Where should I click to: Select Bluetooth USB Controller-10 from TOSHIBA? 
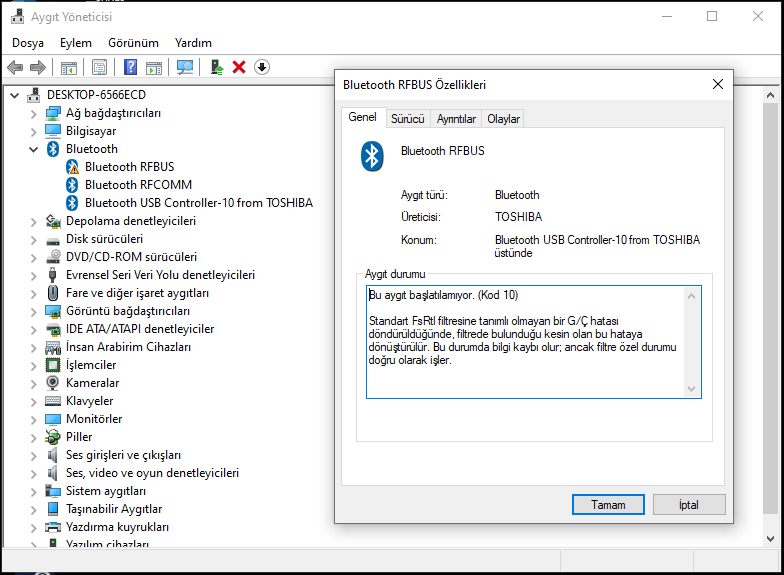click(x=198, y=203)
